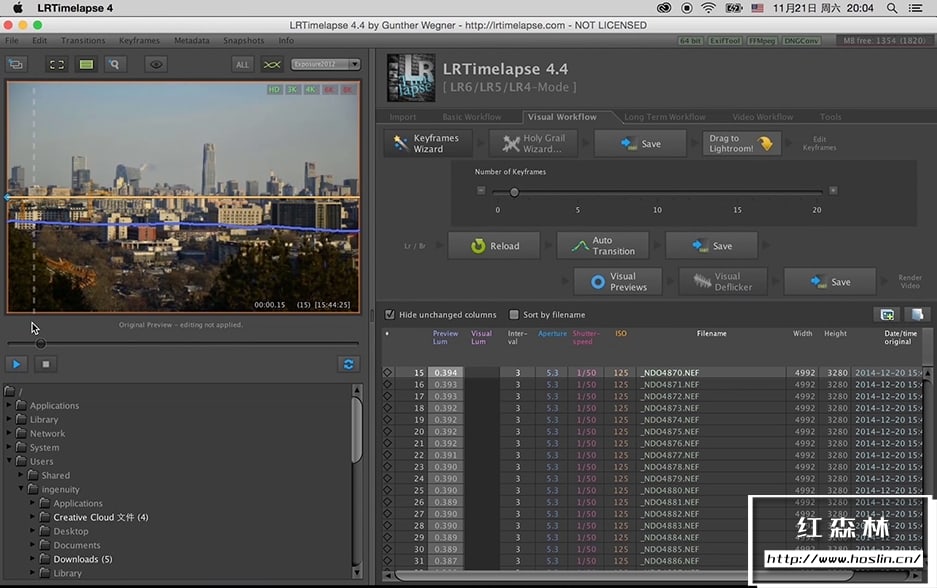Image resolution: width=937 pixels, height=588 pixels.
Task: Expand the Shared folder
Action: [20, 475]
